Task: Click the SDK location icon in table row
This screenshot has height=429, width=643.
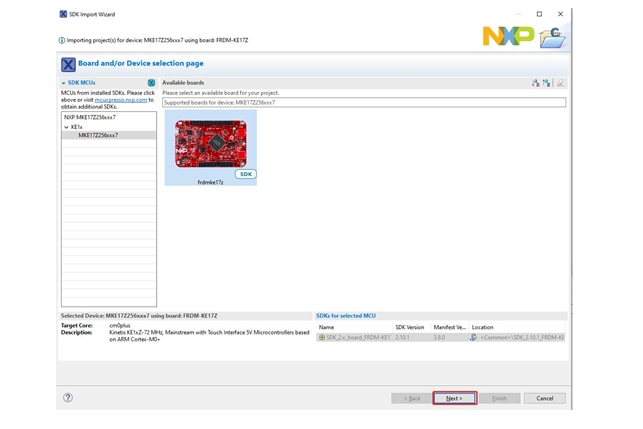Action: click(x=473, y=337)
